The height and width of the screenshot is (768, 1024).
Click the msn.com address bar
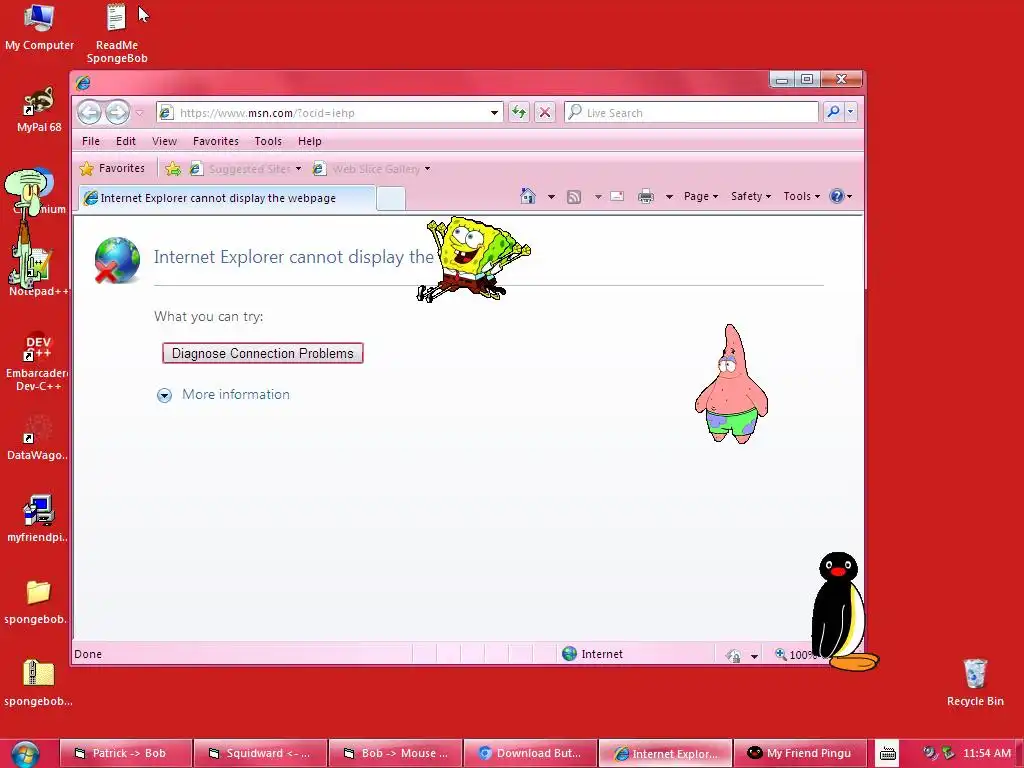pos(330,112)
